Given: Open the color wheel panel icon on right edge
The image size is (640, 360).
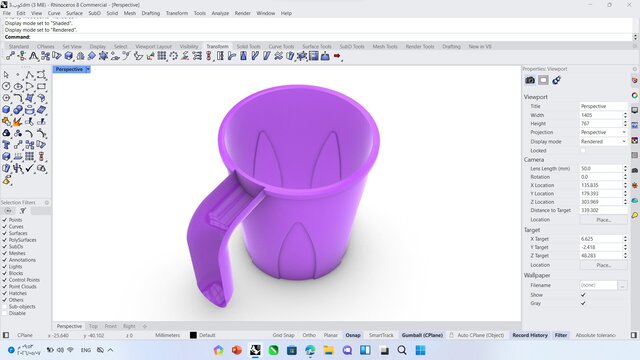Looking at the screenshot, I should 634,95.
